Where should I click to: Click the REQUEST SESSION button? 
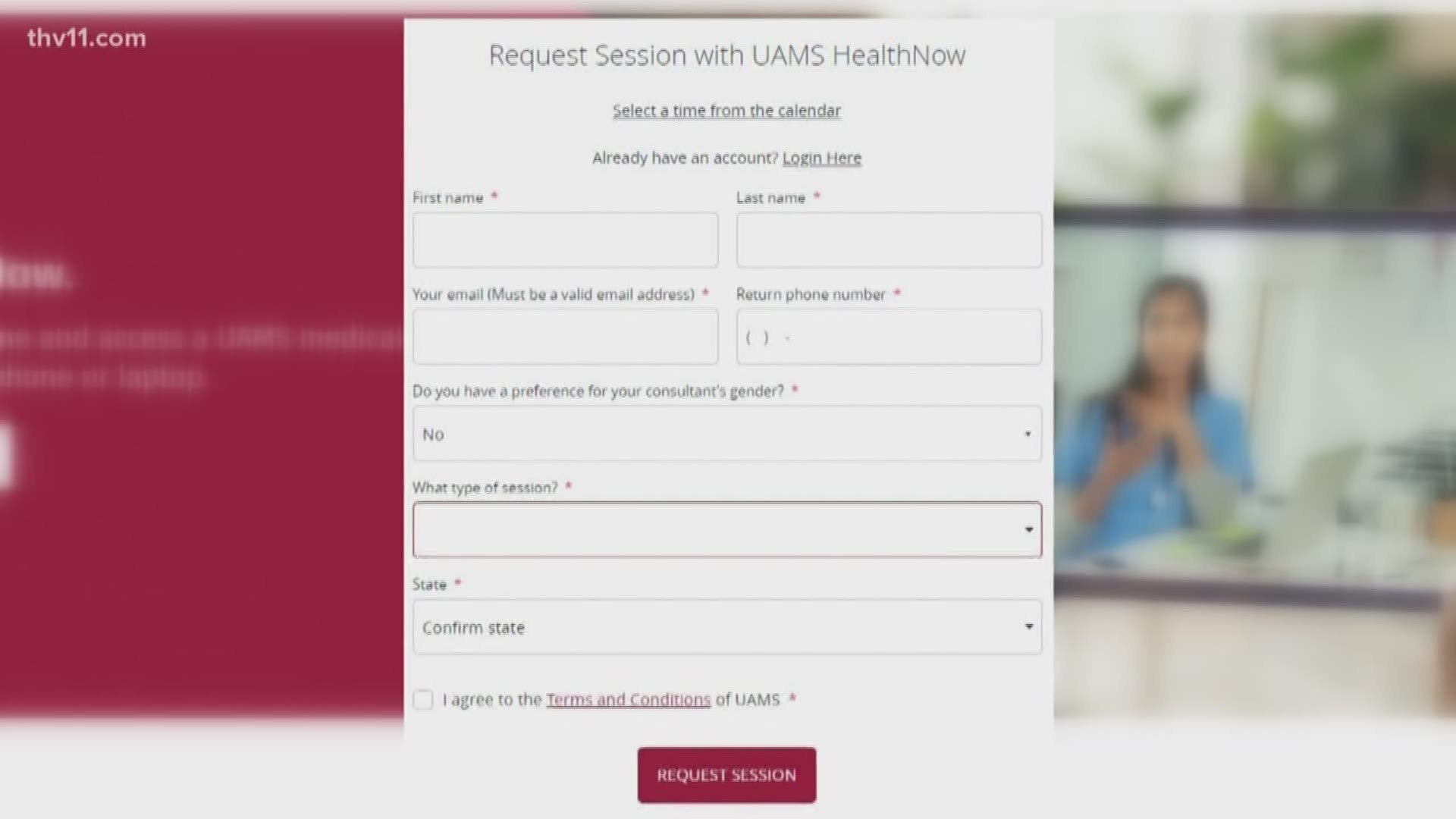point(726,775)
